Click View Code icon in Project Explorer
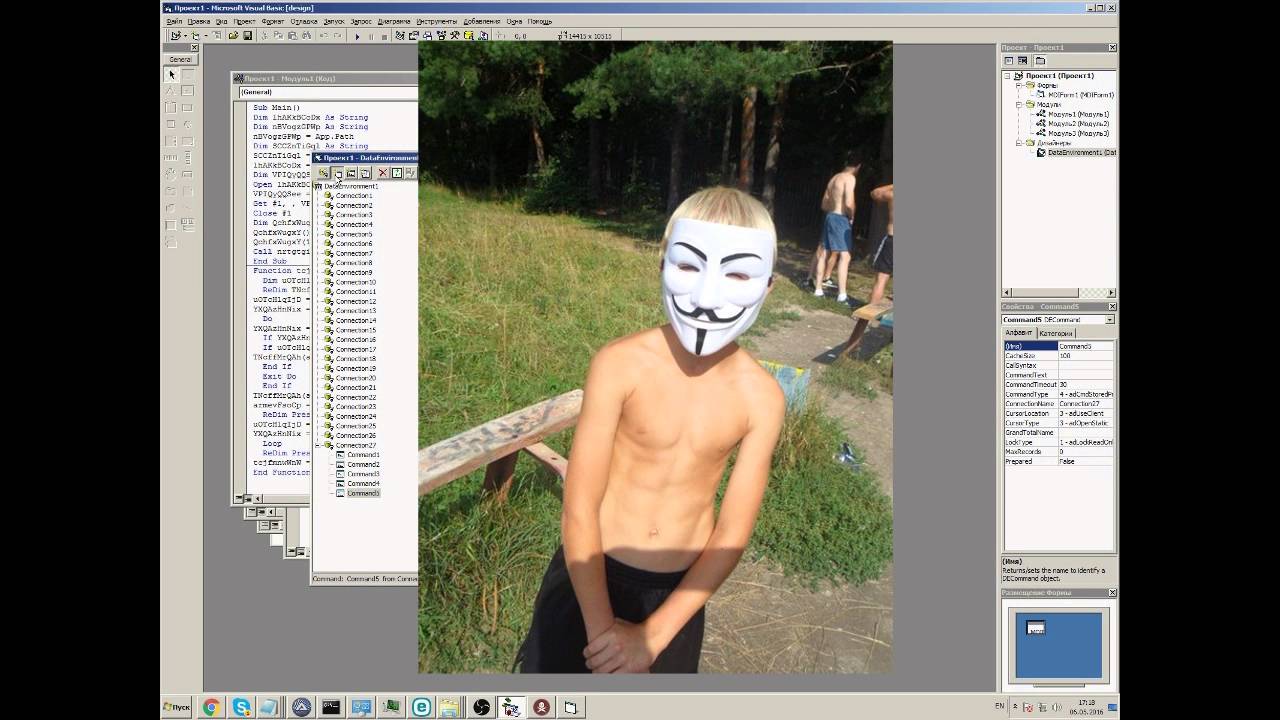 [1009, 61]
